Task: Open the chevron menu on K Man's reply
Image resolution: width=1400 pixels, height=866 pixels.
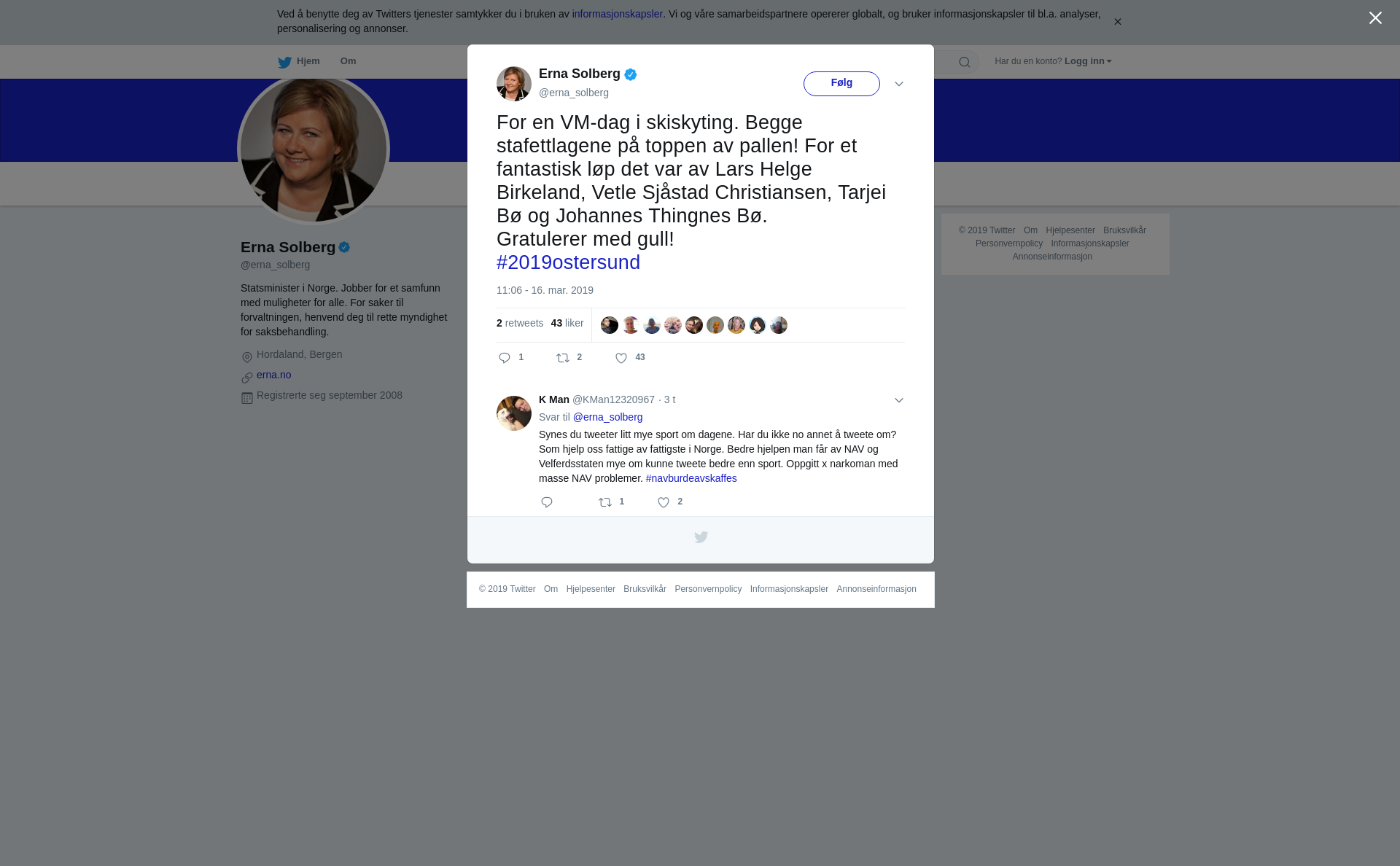Action: tap(899, 400)
